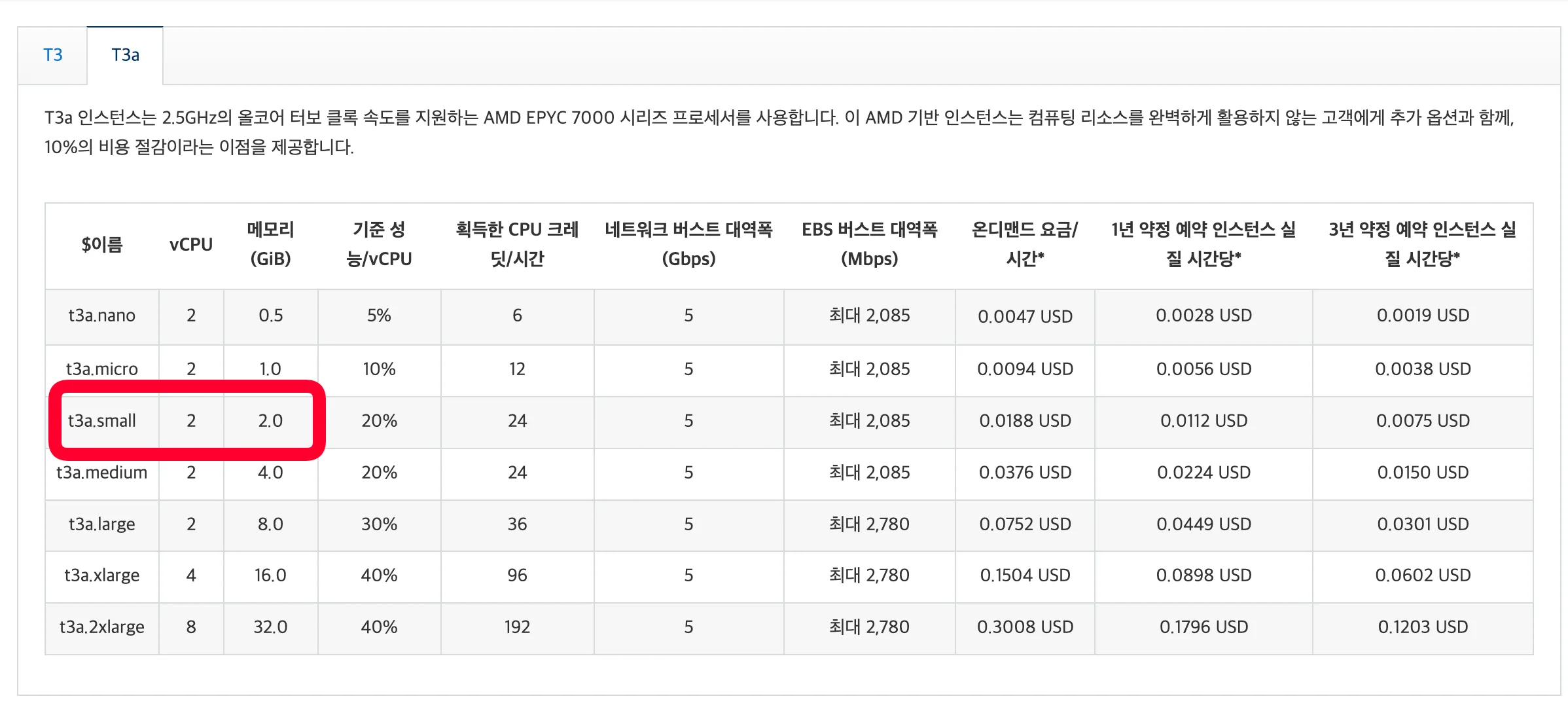Click the t3a.large instance name cell
Viewport: 1568px width, 707px height.
pyautogui.click(x=101, y=524)
